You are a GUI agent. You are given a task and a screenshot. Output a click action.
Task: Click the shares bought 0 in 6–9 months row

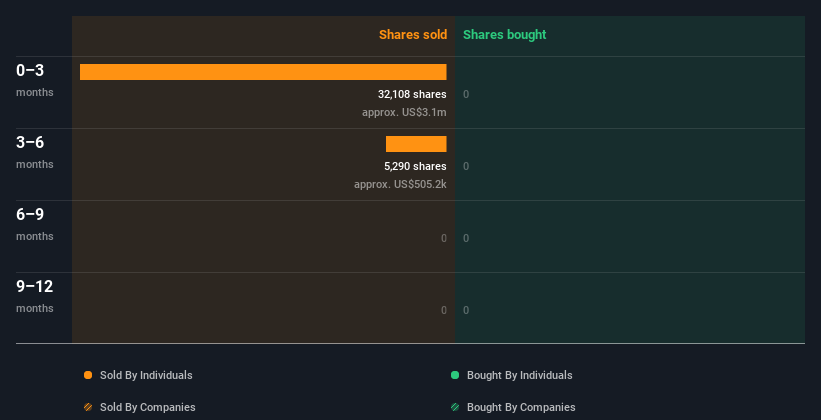[x=466, y=238]
